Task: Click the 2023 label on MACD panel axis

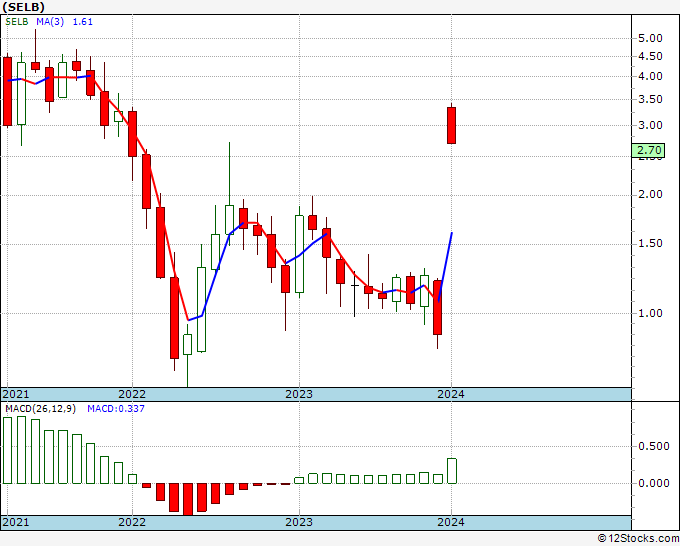Action: 299,522
